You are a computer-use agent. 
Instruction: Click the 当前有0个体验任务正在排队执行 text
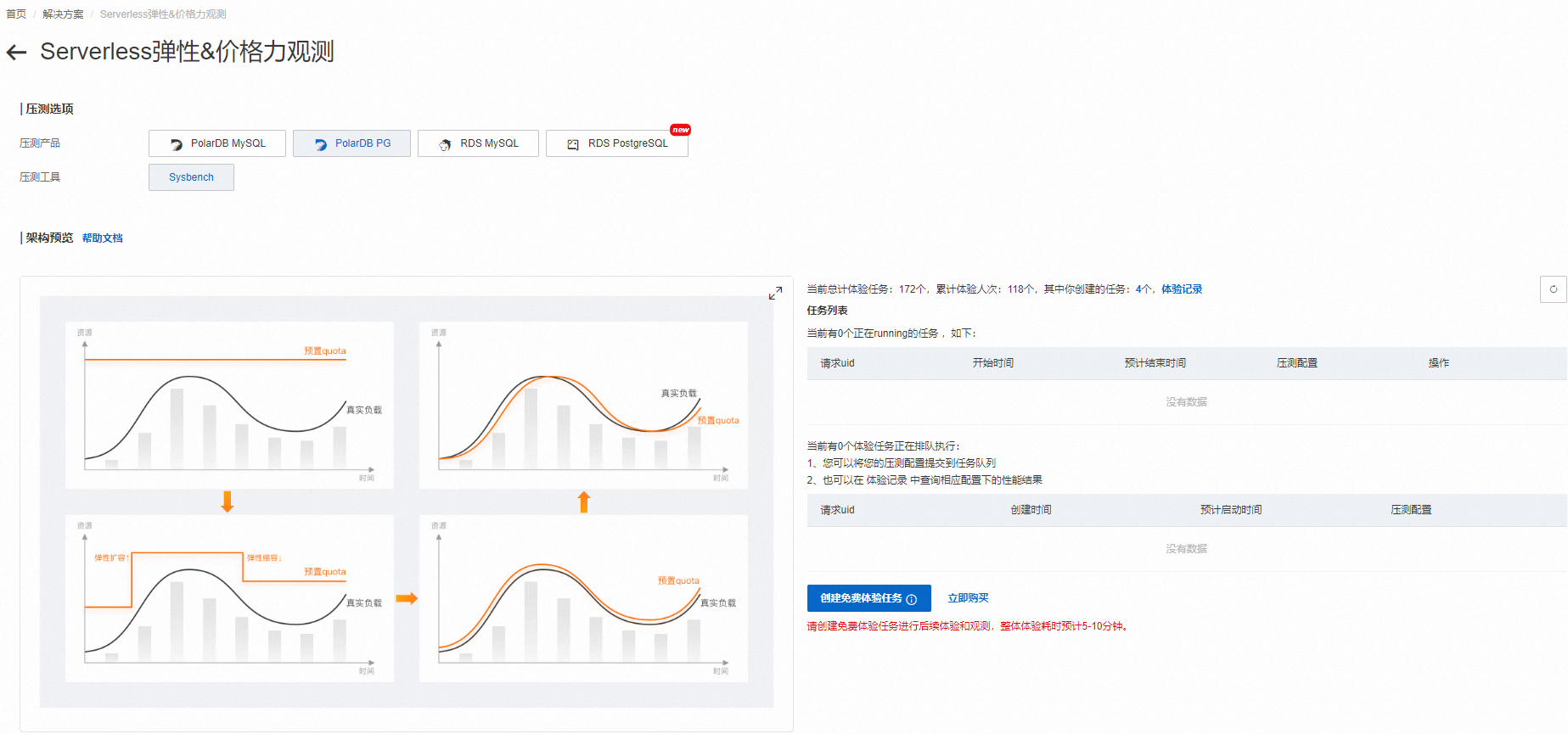coord(883,446)
